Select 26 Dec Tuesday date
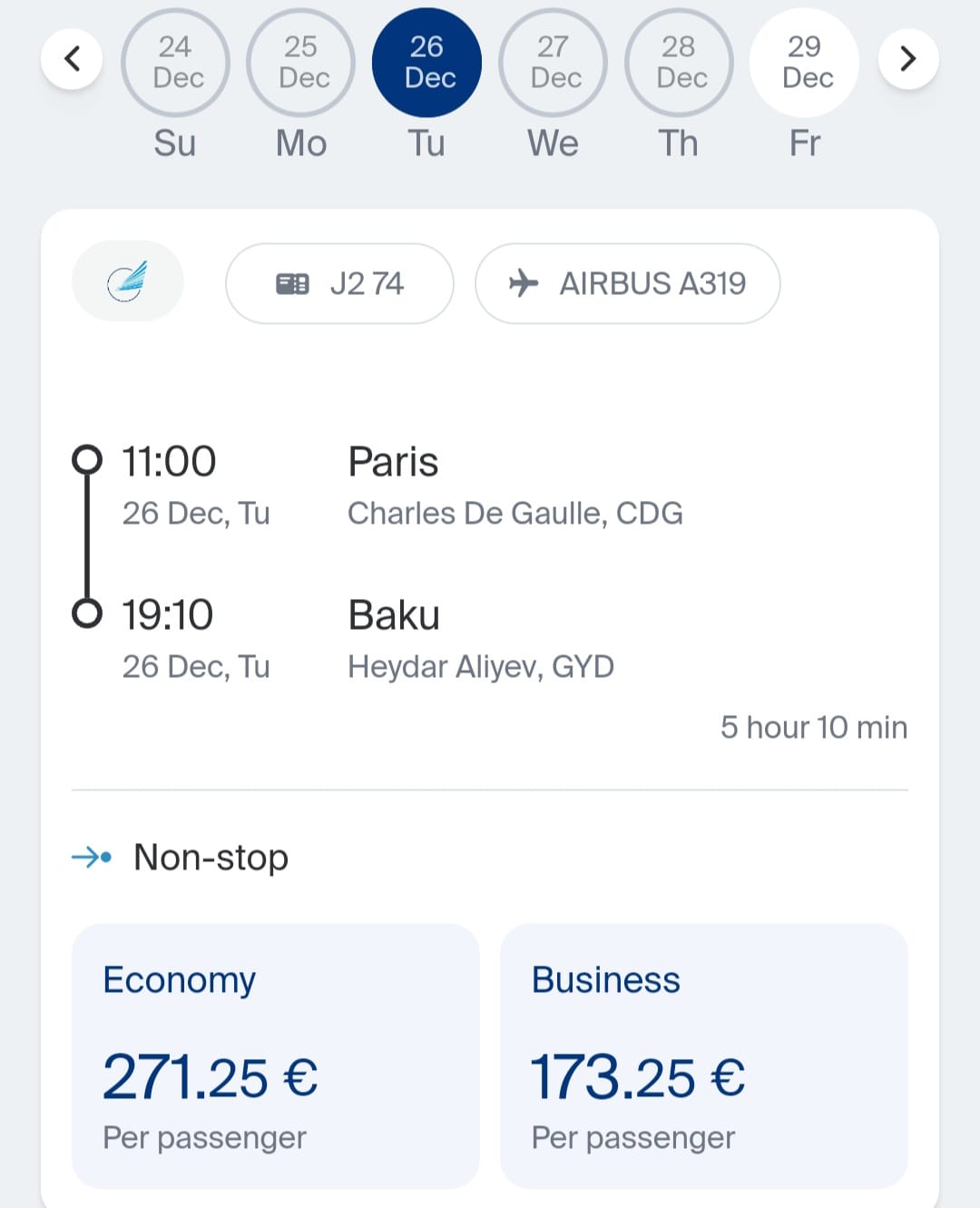Viewport: 980px width, 1208px height. [x=427, y=63]
